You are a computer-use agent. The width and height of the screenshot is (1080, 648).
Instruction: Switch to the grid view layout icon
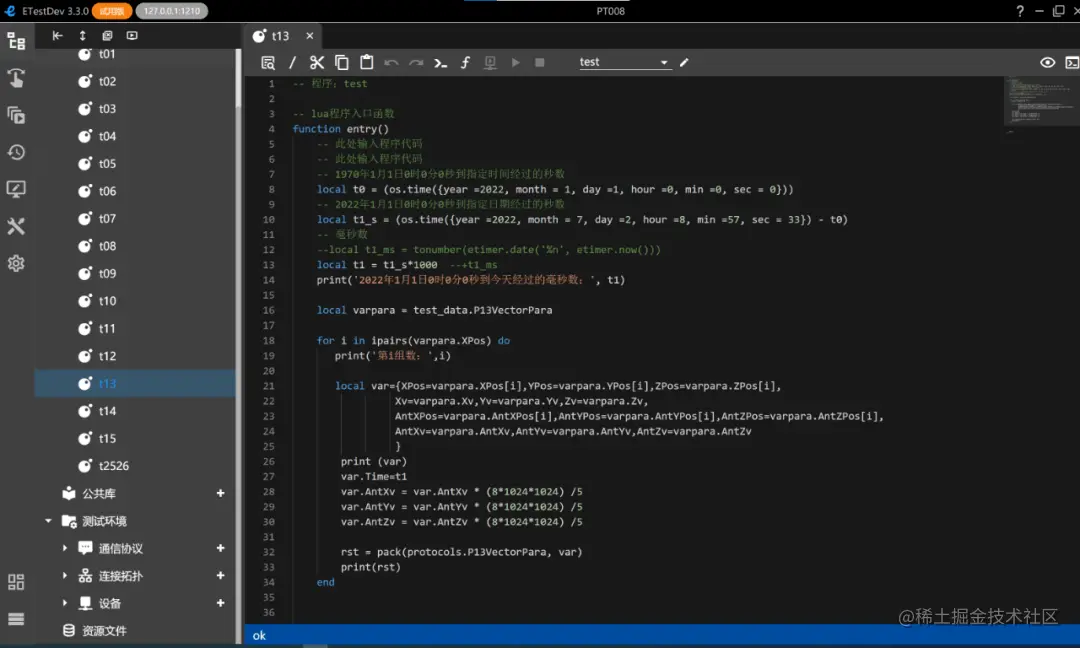tap(16, 582)
